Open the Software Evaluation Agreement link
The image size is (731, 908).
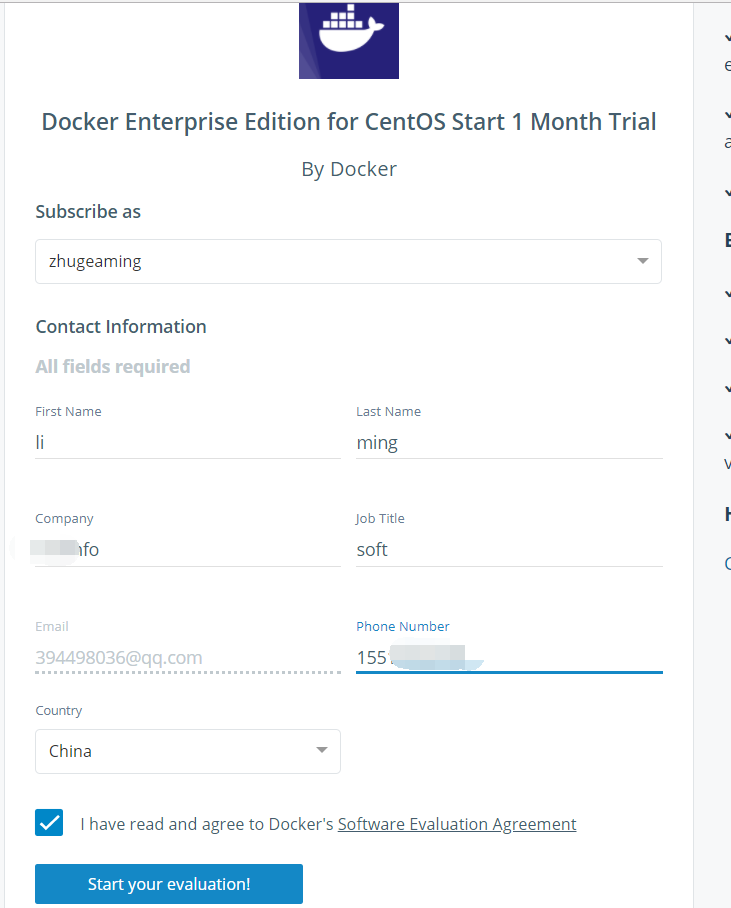point(457,824)
